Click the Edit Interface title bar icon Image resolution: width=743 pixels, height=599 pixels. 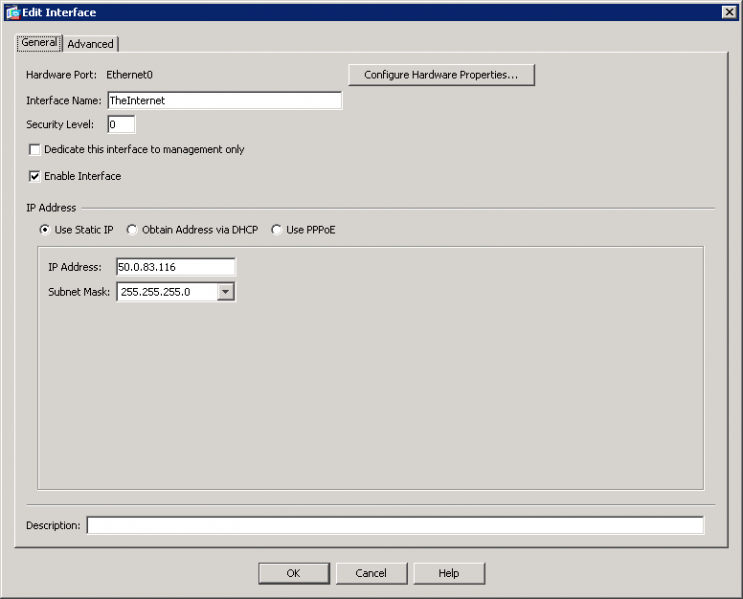[13, 12]
